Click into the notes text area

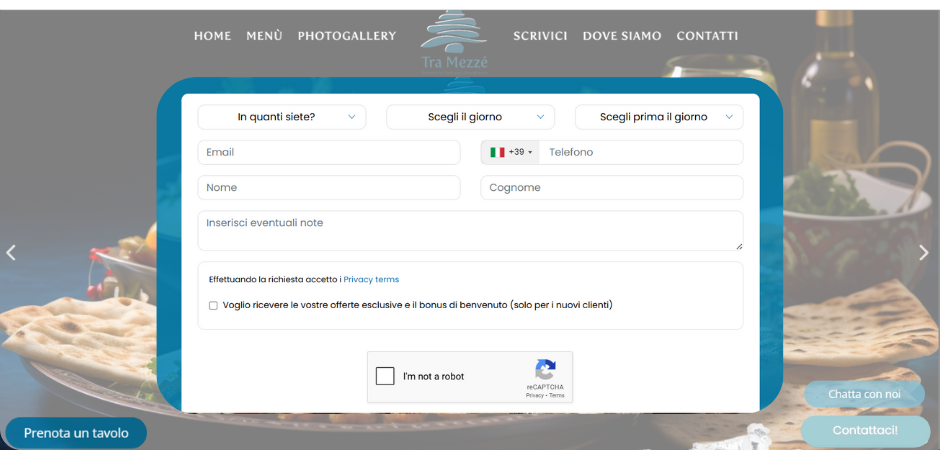tap(470, 230)
